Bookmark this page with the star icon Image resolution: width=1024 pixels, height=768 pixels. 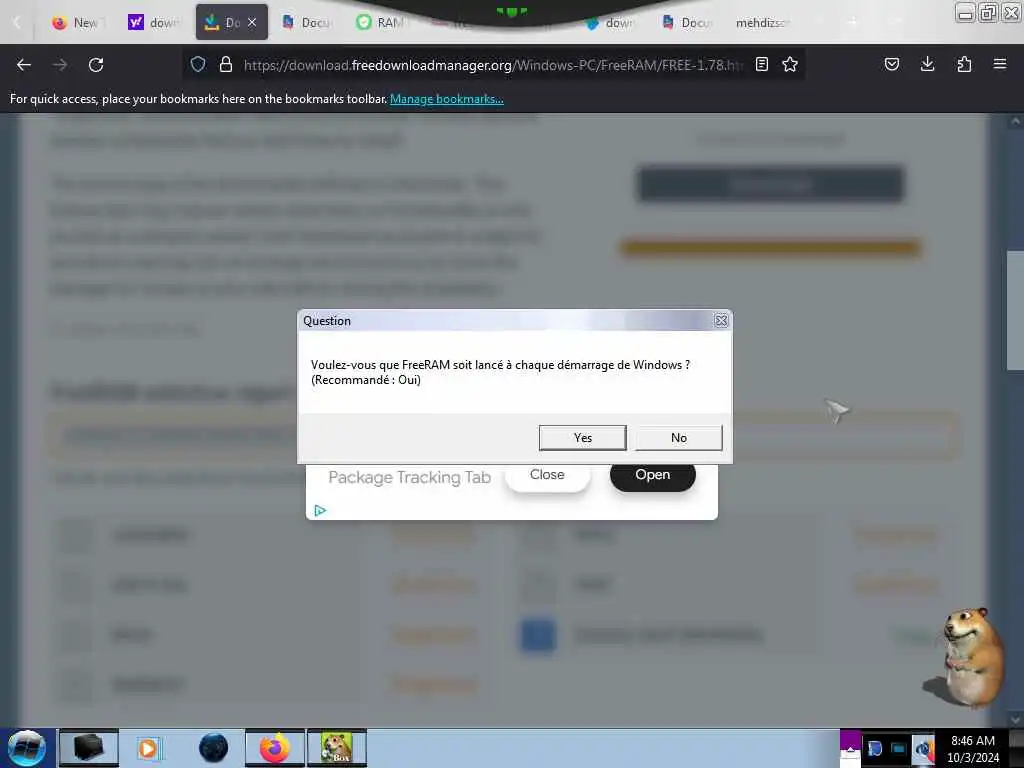pyautogui.click(x=790, y=64)
